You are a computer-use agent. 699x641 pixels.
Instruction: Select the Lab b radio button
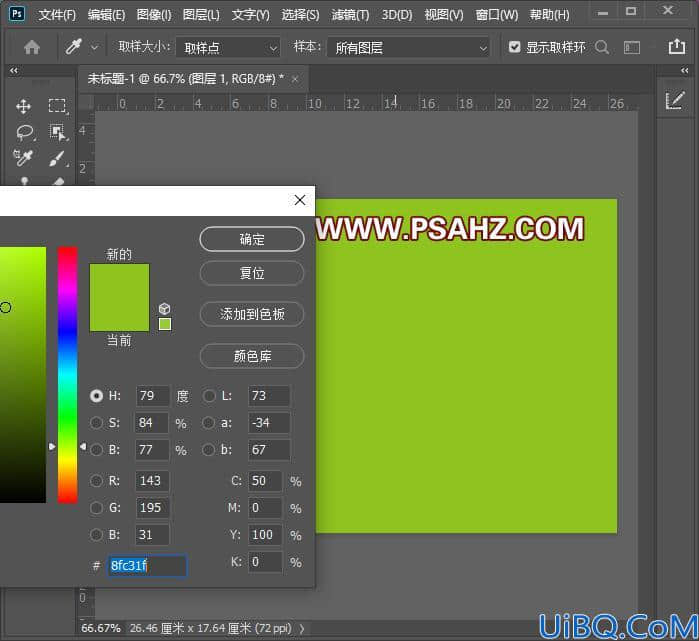click(x=209, y=450)
